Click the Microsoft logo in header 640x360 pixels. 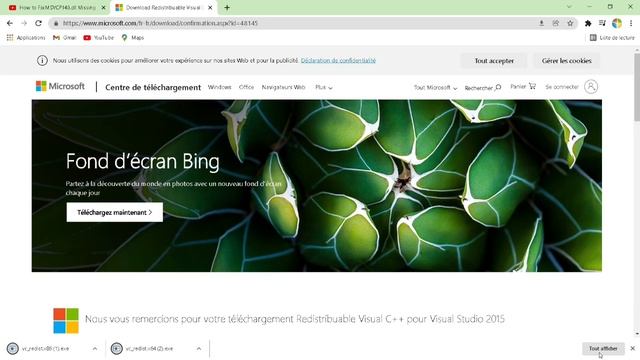click(x=60, y=86)
